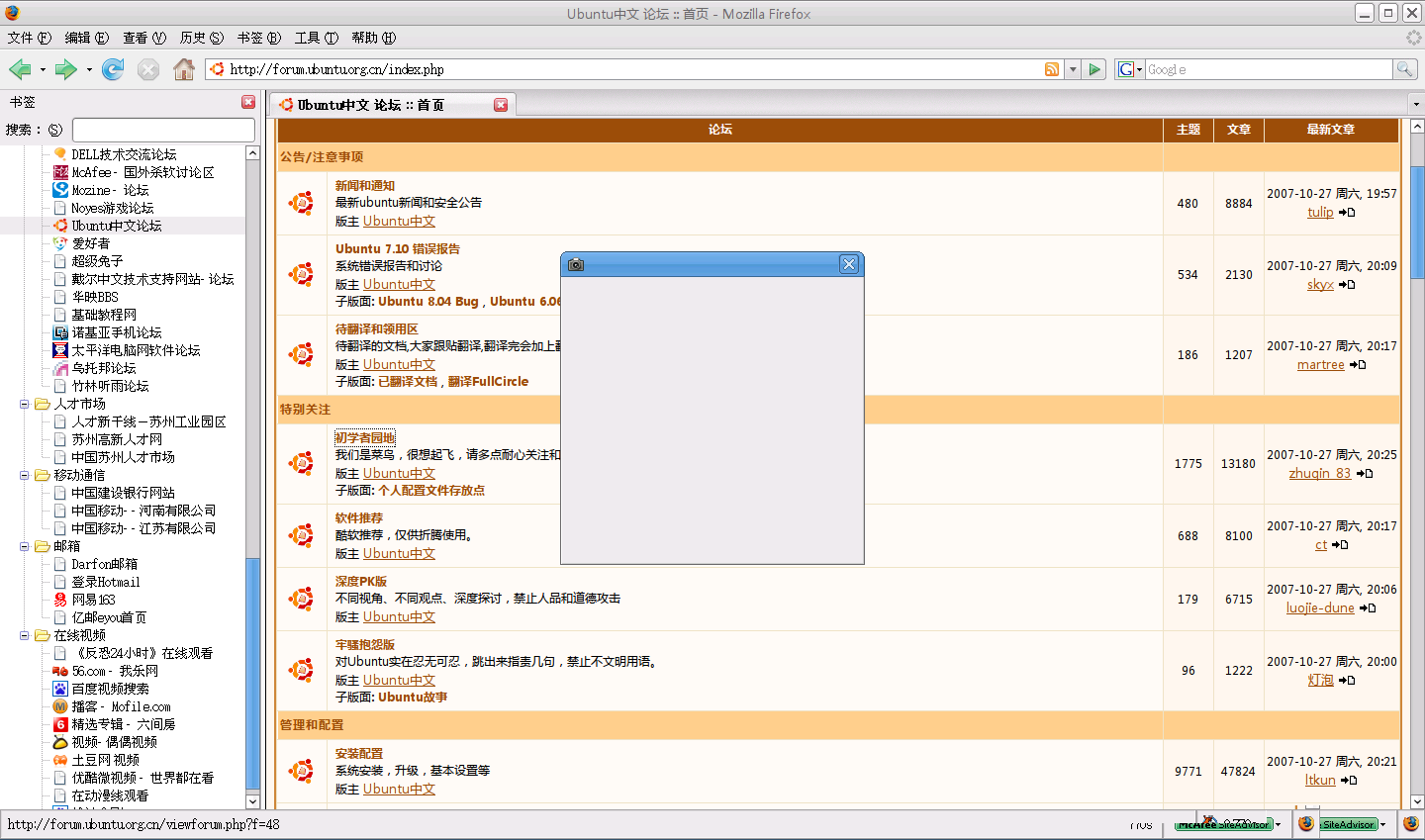1425x840 pixels.
Task: Click the forum icon beside 安装配置
Action: pos(301,771)
